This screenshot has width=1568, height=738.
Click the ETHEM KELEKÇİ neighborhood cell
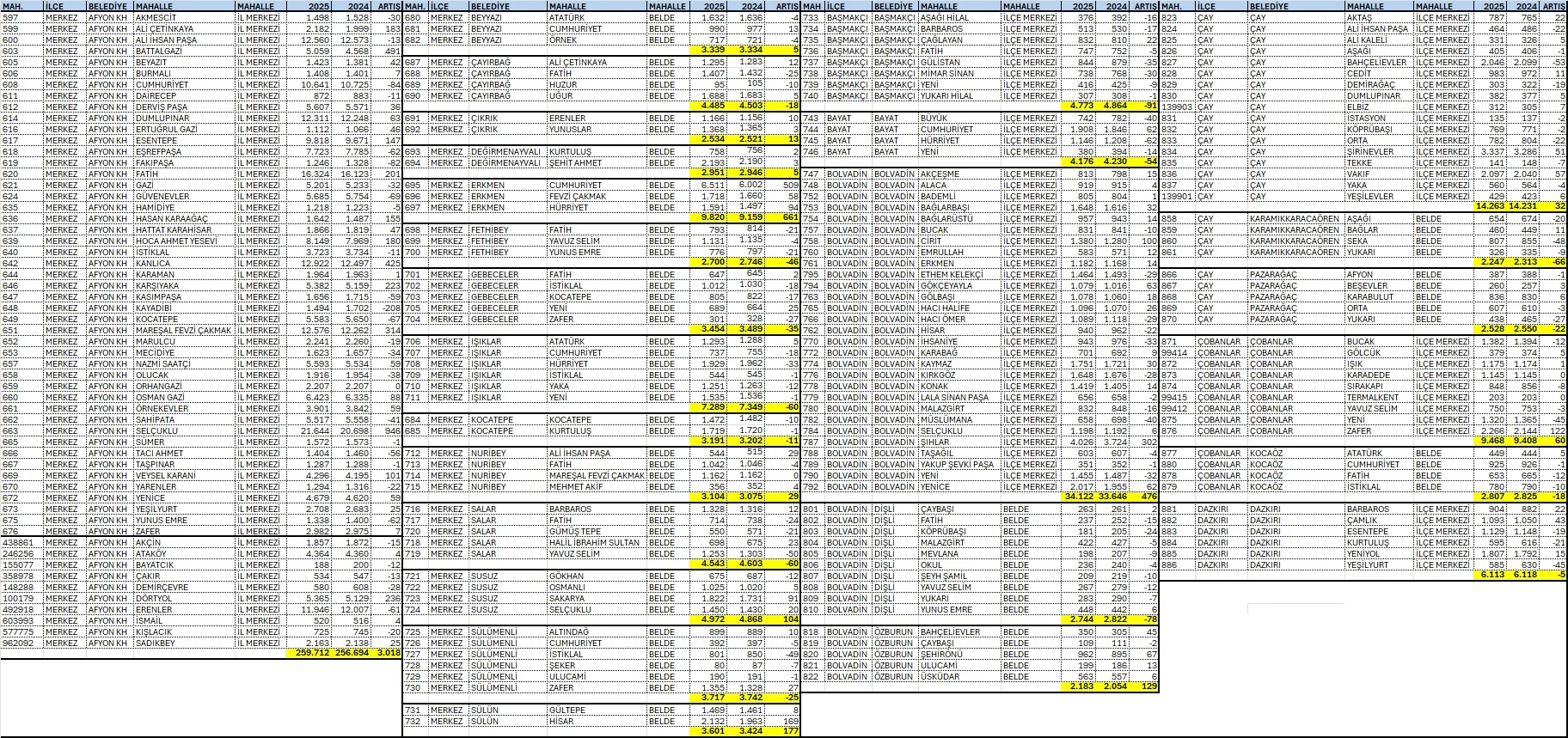[x=951, y=274]
